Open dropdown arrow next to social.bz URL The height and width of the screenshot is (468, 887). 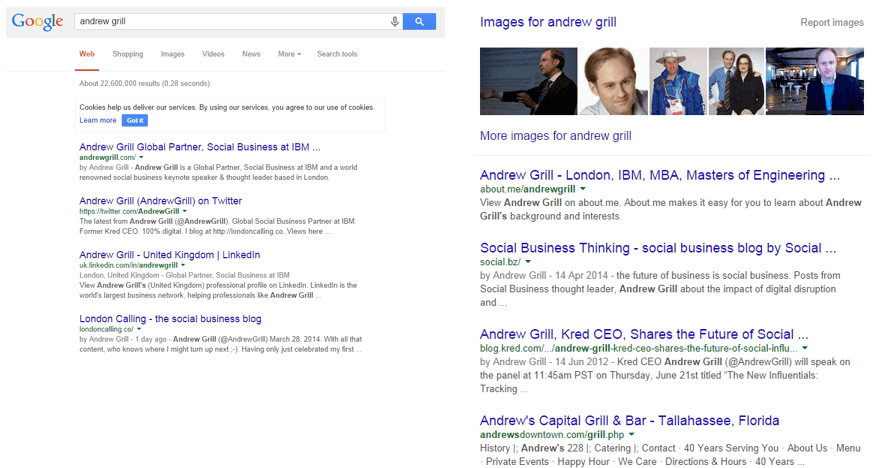[x=529, y=262]
